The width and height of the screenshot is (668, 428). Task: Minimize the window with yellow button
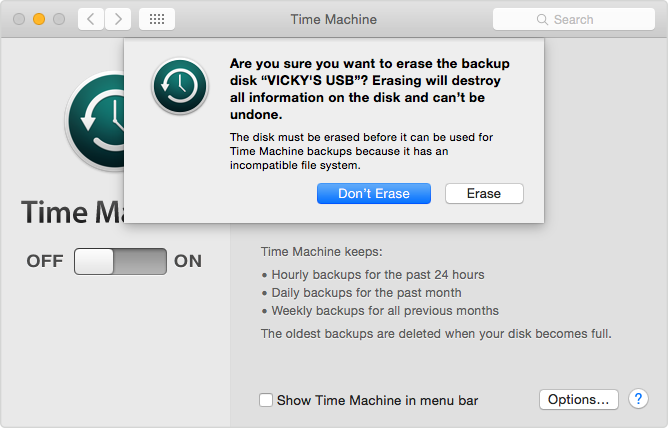click(x=39, y=19)
